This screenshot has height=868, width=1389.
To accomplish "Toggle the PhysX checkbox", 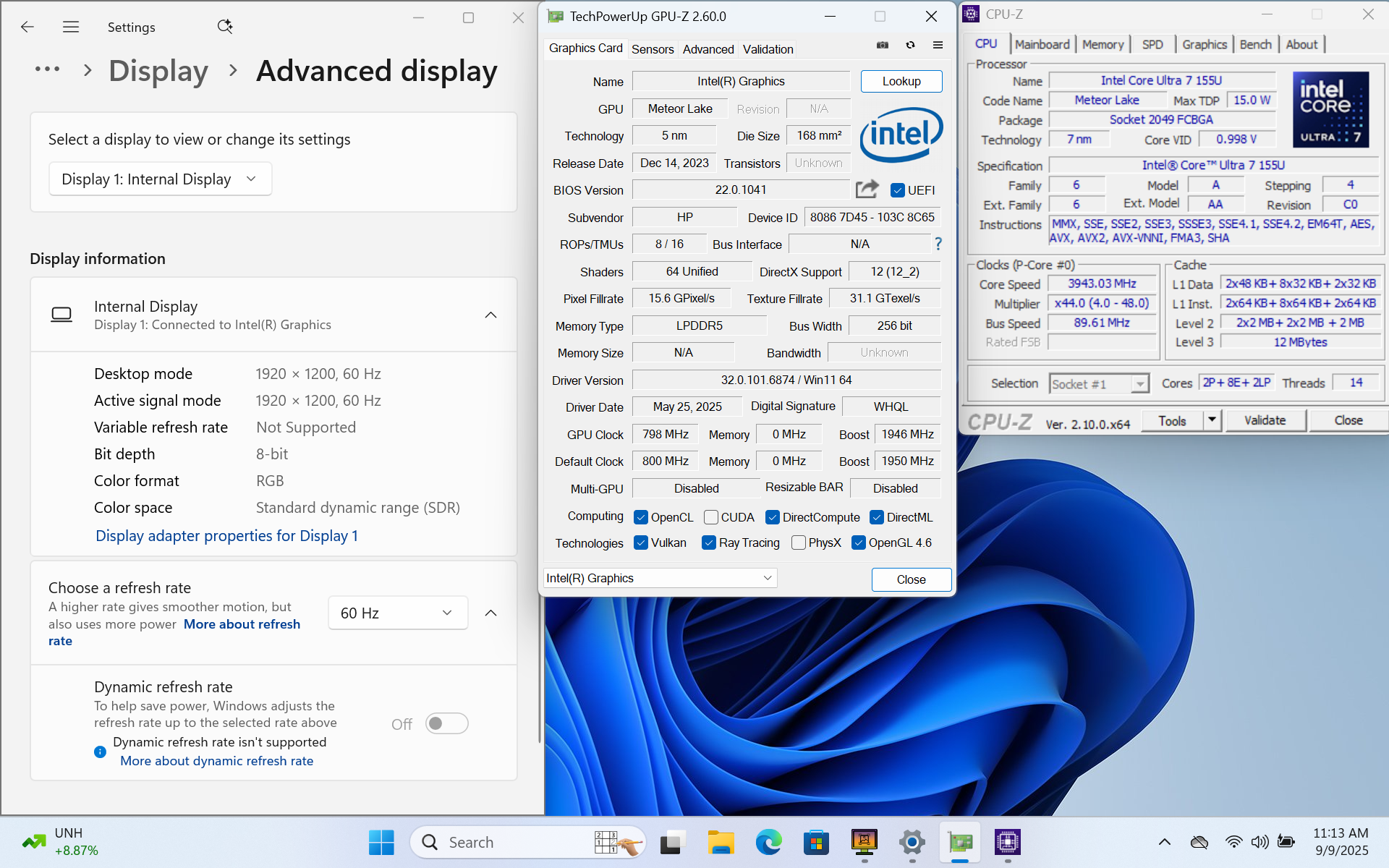I will coord(799,542).
